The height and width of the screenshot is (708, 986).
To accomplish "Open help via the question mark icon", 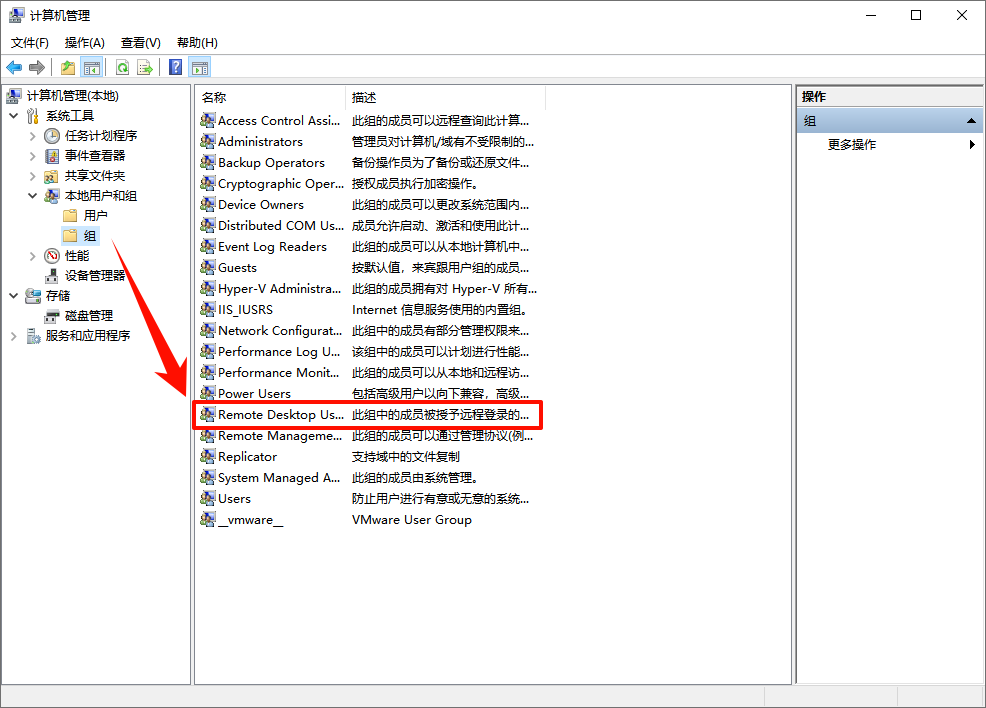I will click(x=175, y=66).
